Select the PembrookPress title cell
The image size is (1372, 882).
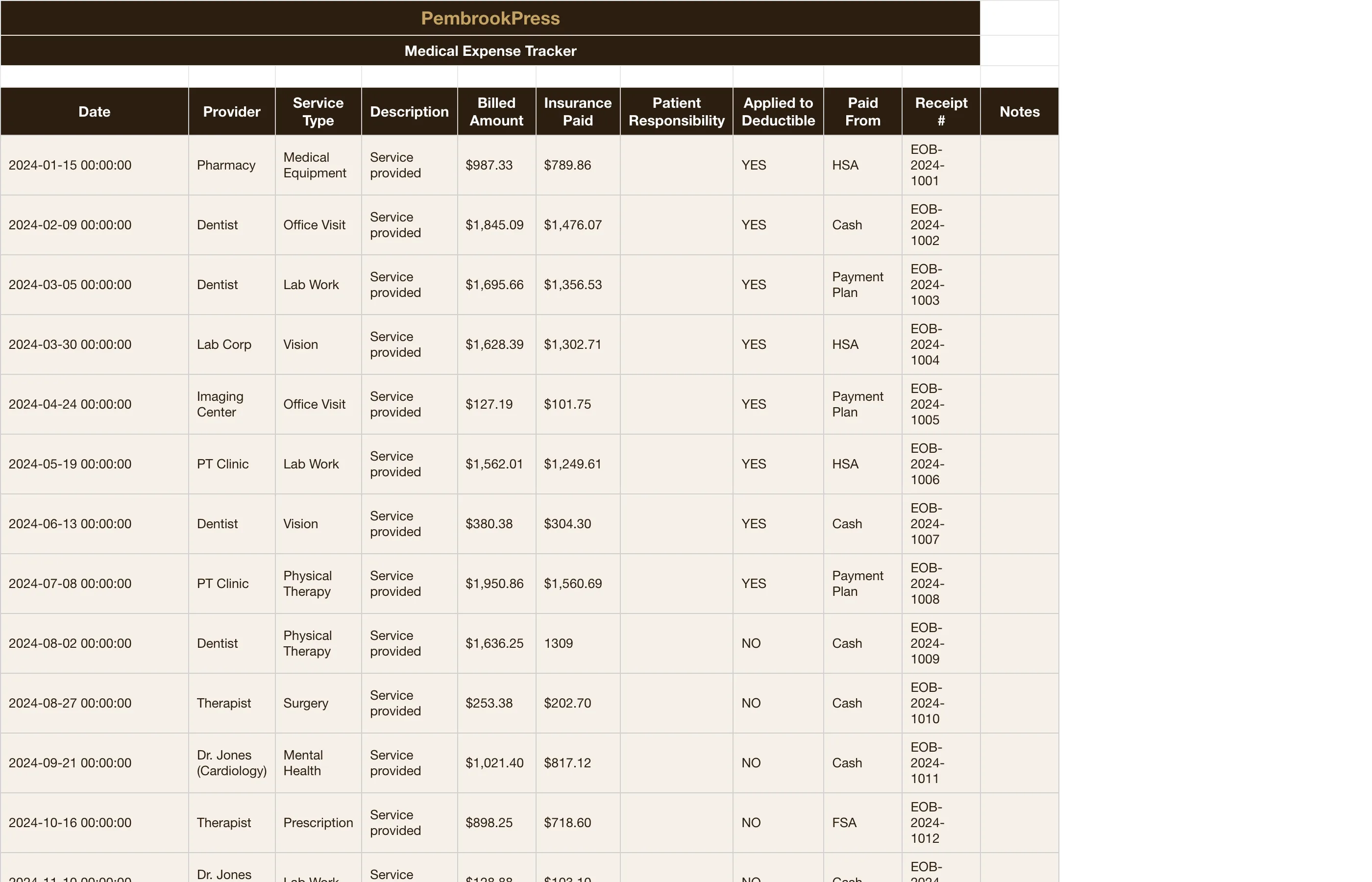[490, 18]
